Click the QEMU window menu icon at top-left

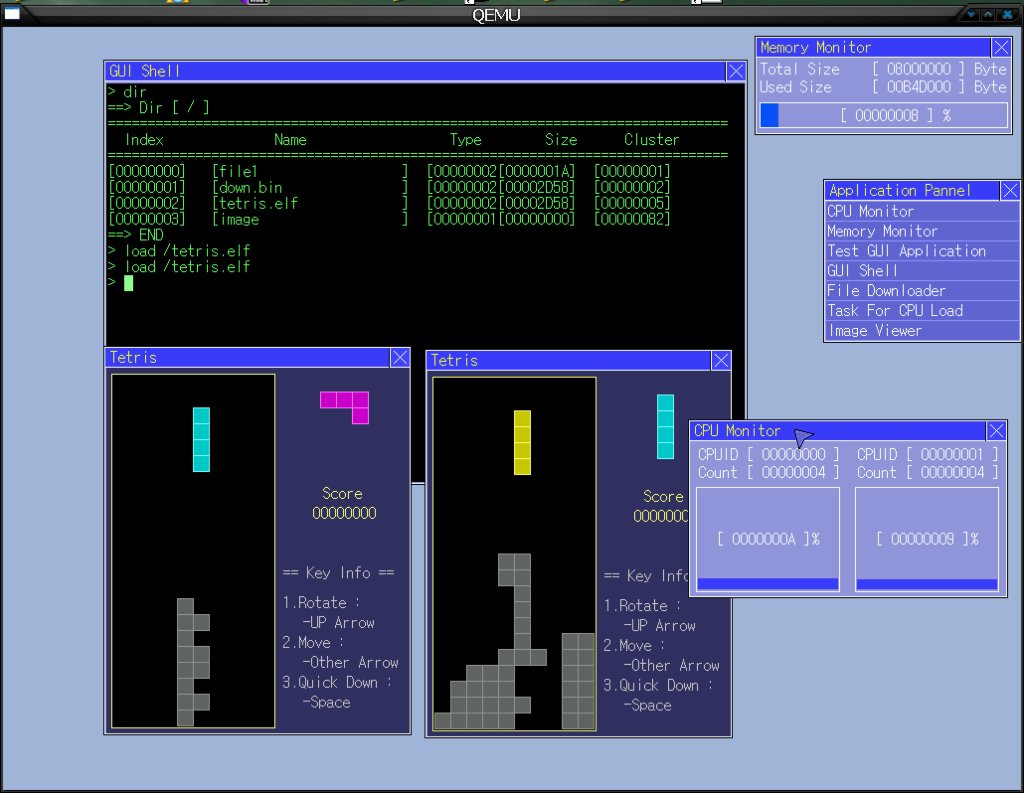(12, 14)
